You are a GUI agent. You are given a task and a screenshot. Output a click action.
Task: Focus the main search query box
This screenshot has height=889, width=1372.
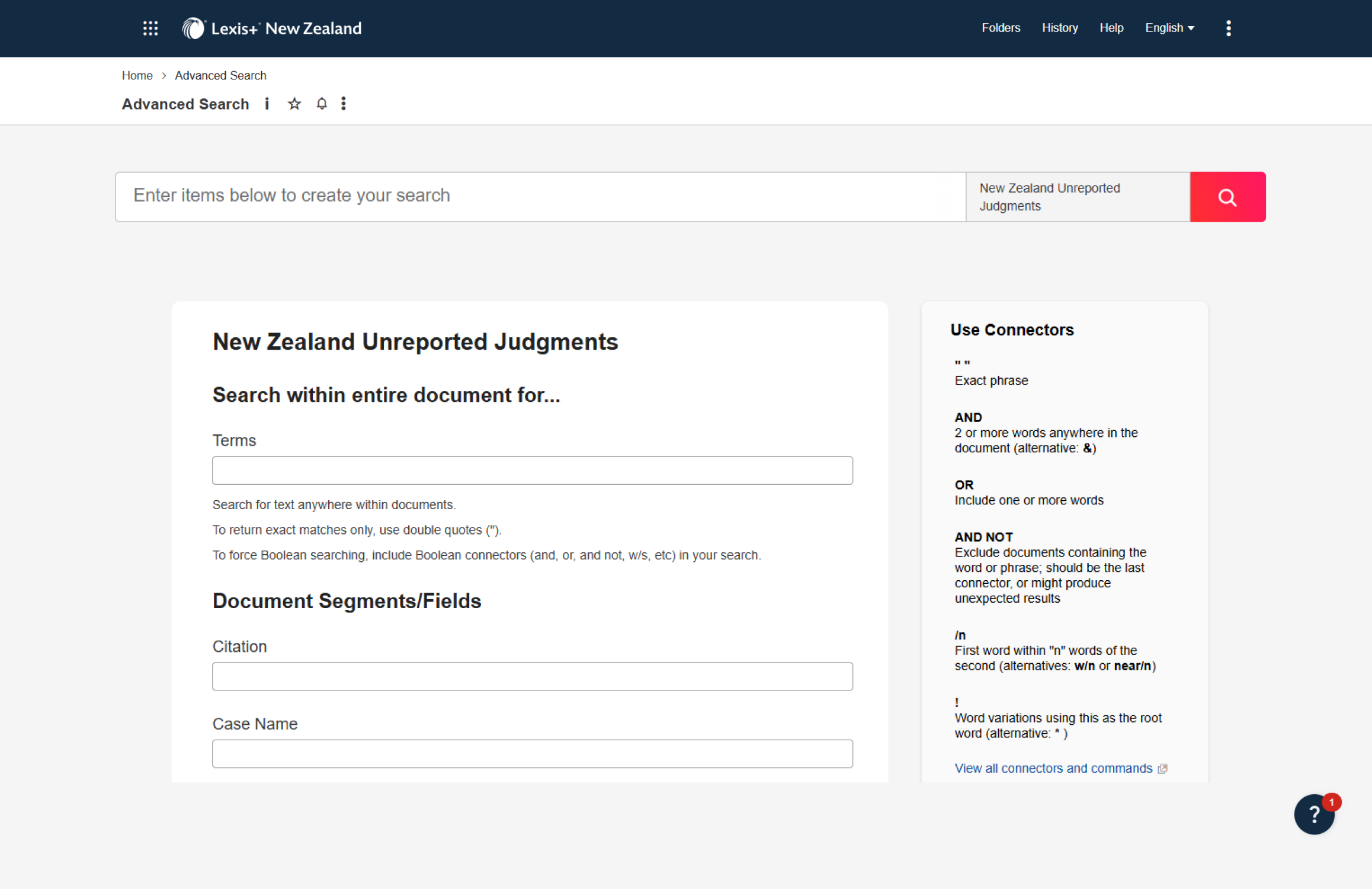click(540, 197)
